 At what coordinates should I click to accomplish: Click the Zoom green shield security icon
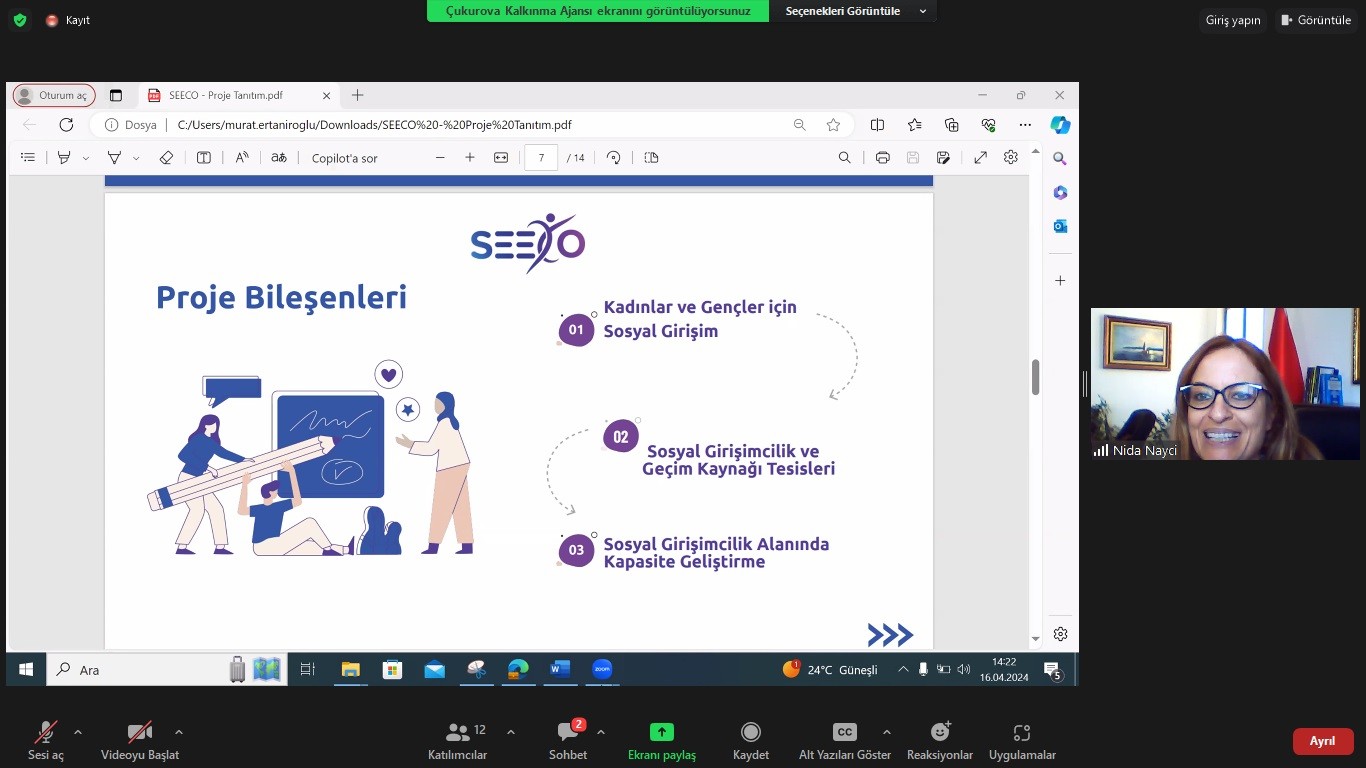[x=20, y=20]
